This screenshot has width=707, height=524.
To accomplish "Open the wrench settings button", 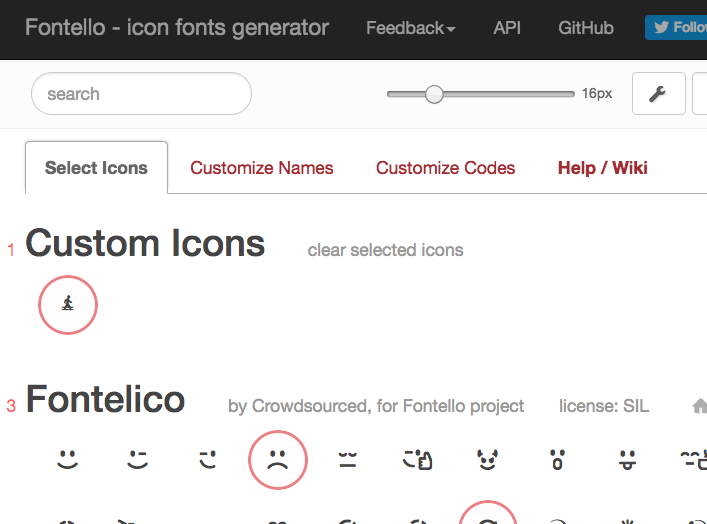I will (x=658, y=94).
